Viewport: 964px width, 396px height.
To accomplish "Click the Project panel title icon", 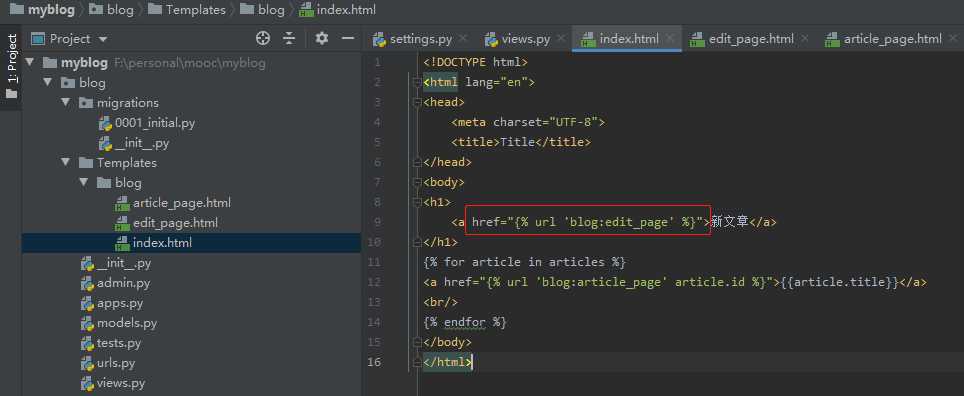I will coord(38,39).
